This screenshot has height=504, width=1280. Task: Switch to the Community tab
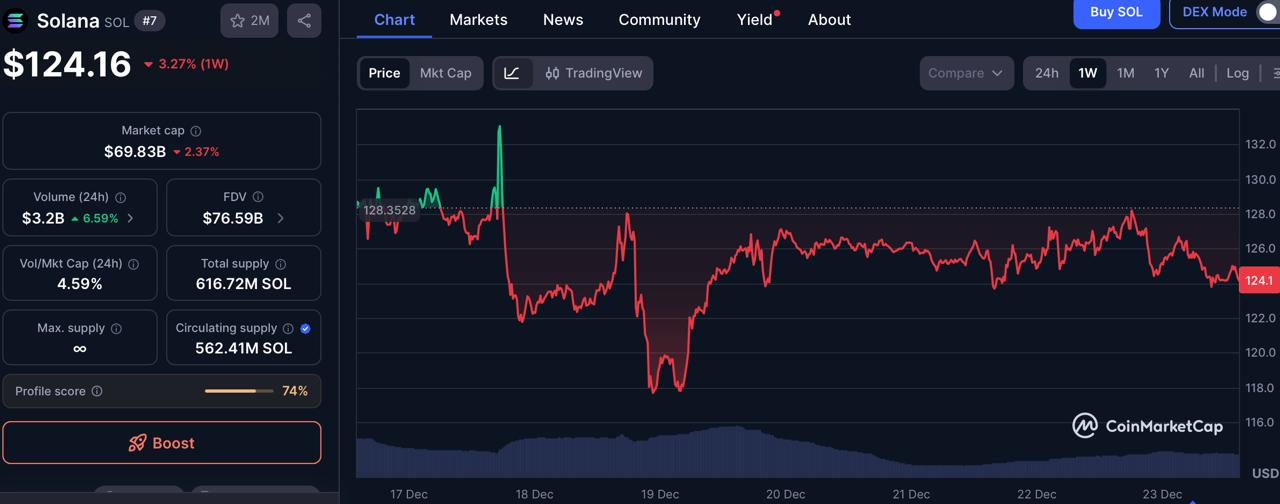click(659, 19)
